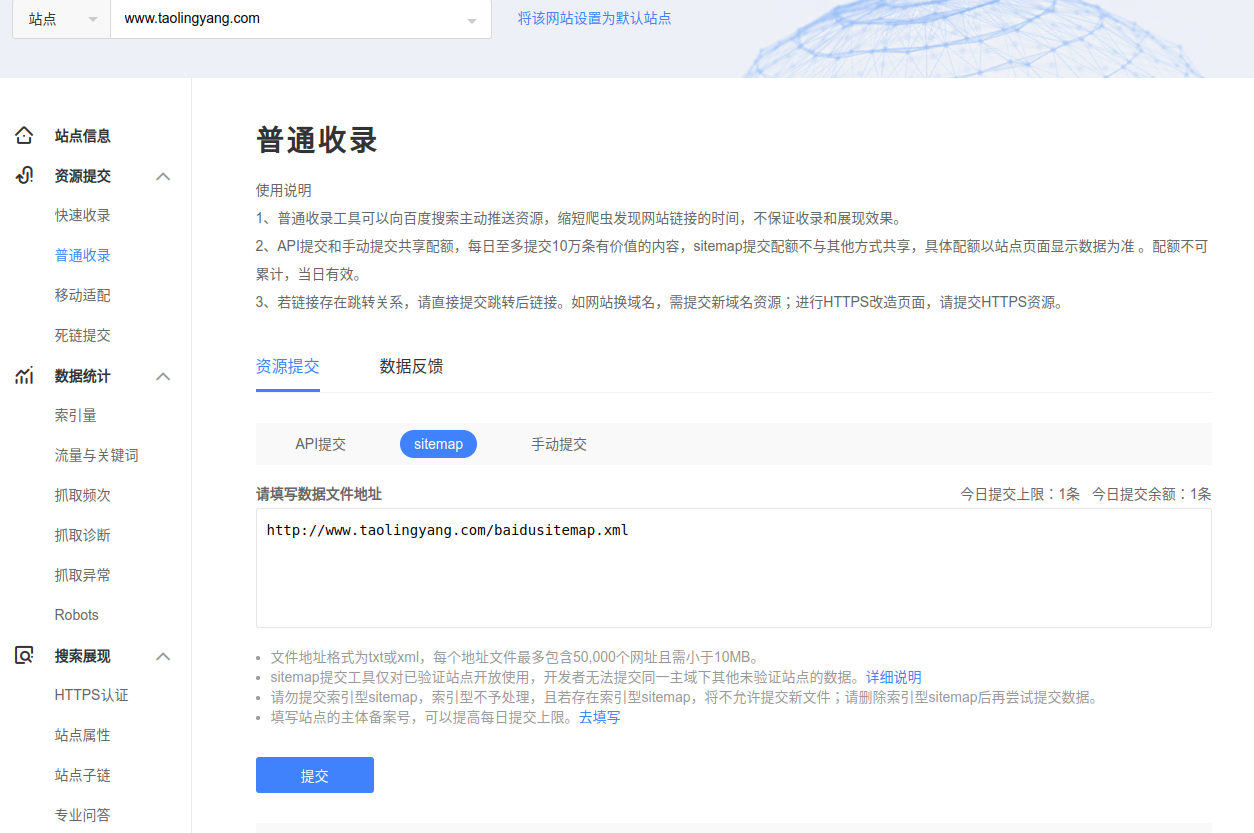
Task: Switch to the 资源提交 tab
Action: [x=288, y=366]
